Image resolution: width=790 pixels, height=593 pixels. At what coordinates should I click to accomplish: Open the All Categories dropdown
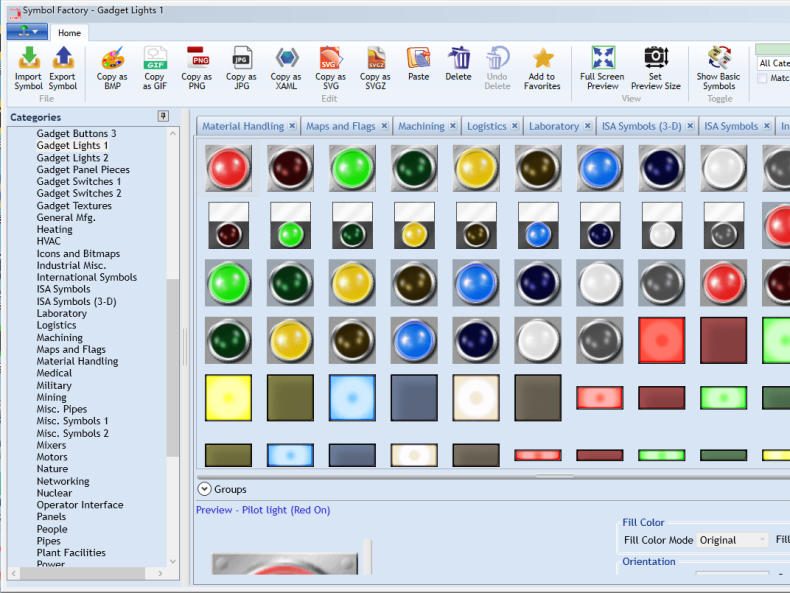[x=773, y=63]
